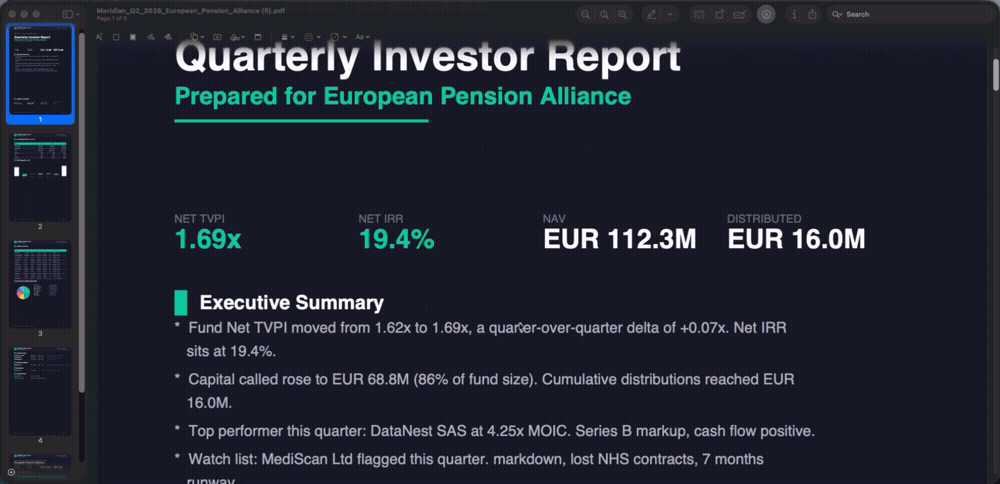Select the page 3 thumbnail with pie chart

point(41,284)
